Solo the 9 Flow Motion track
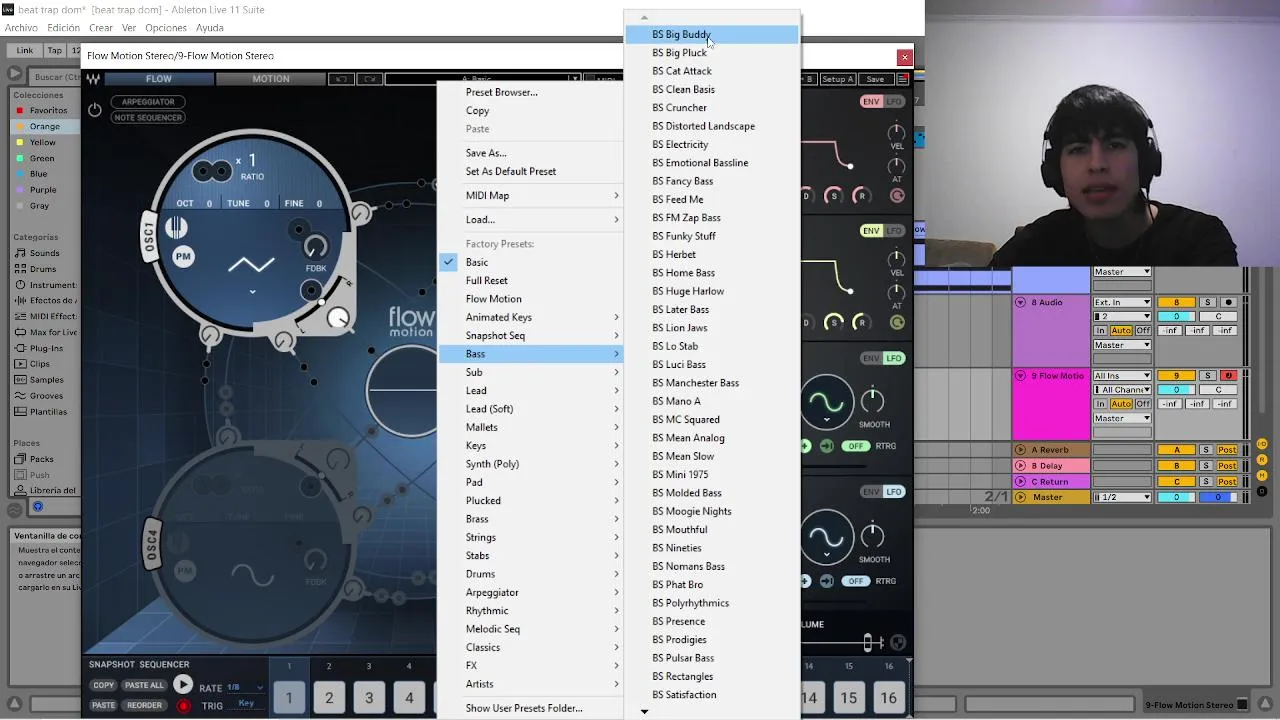This screenshot has width=1280, height=720. pos(1207,376)
